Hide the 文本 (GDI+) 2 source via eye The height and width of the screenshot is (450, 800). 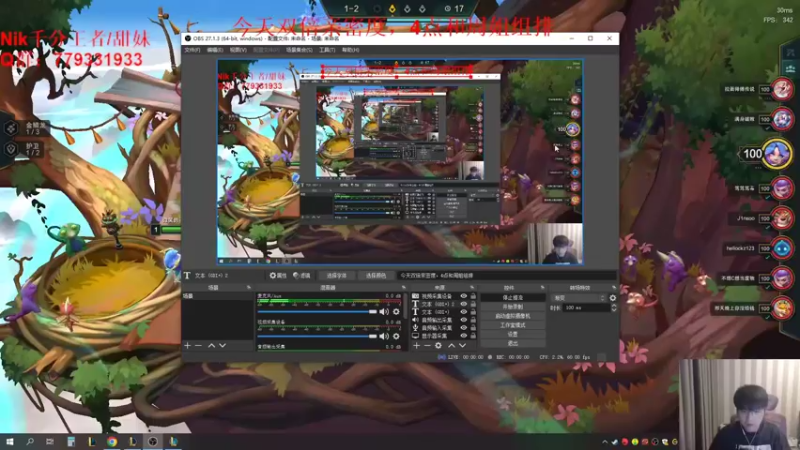[464, 304]
